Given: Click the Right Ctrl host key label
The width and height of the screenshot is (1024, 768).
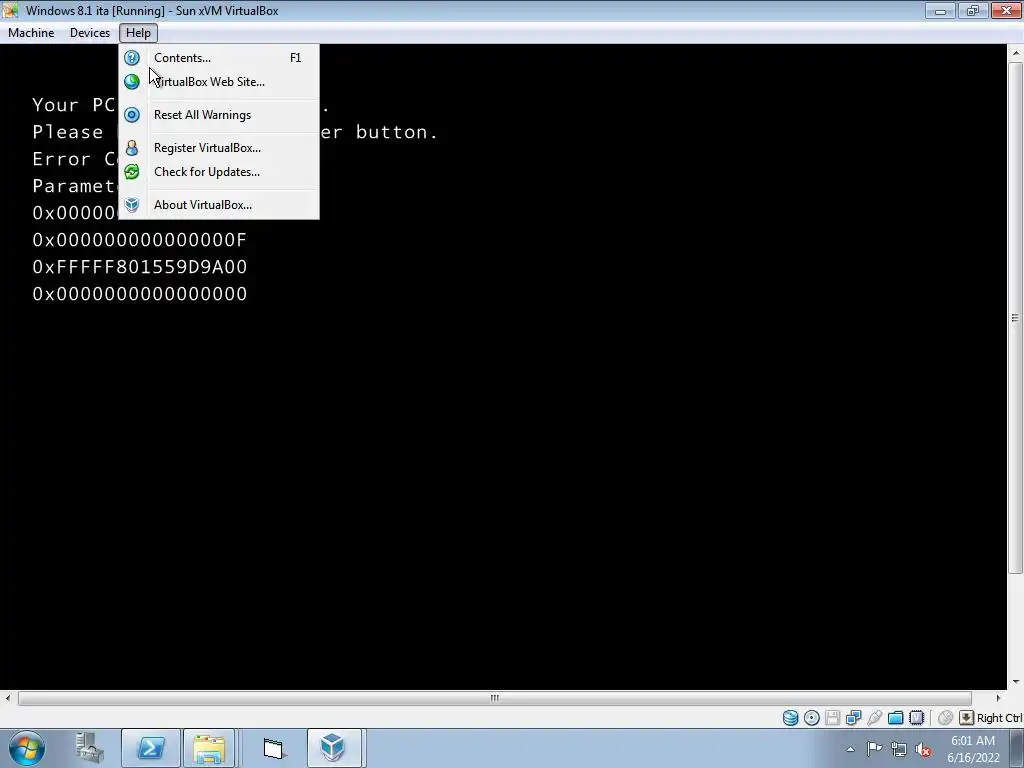Looking at the screenshot, I should 1000,718.
